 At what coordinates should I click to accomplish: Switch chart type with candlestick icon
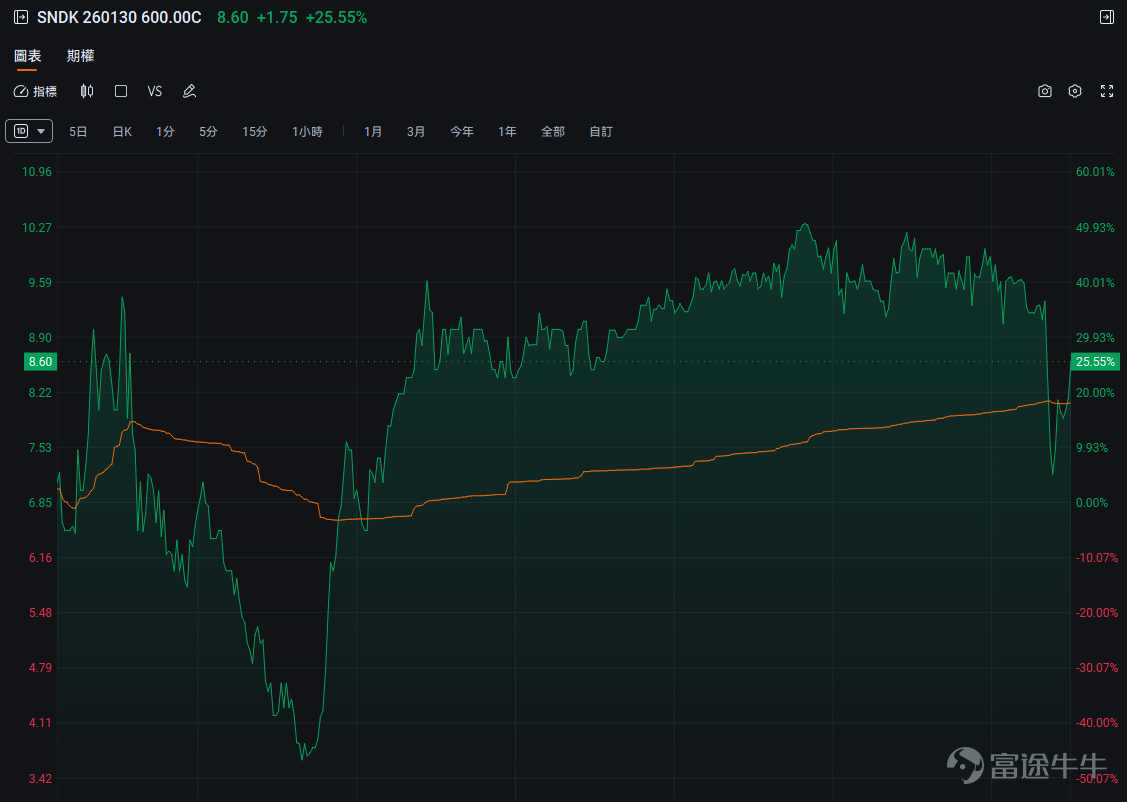tap(87, 91)
